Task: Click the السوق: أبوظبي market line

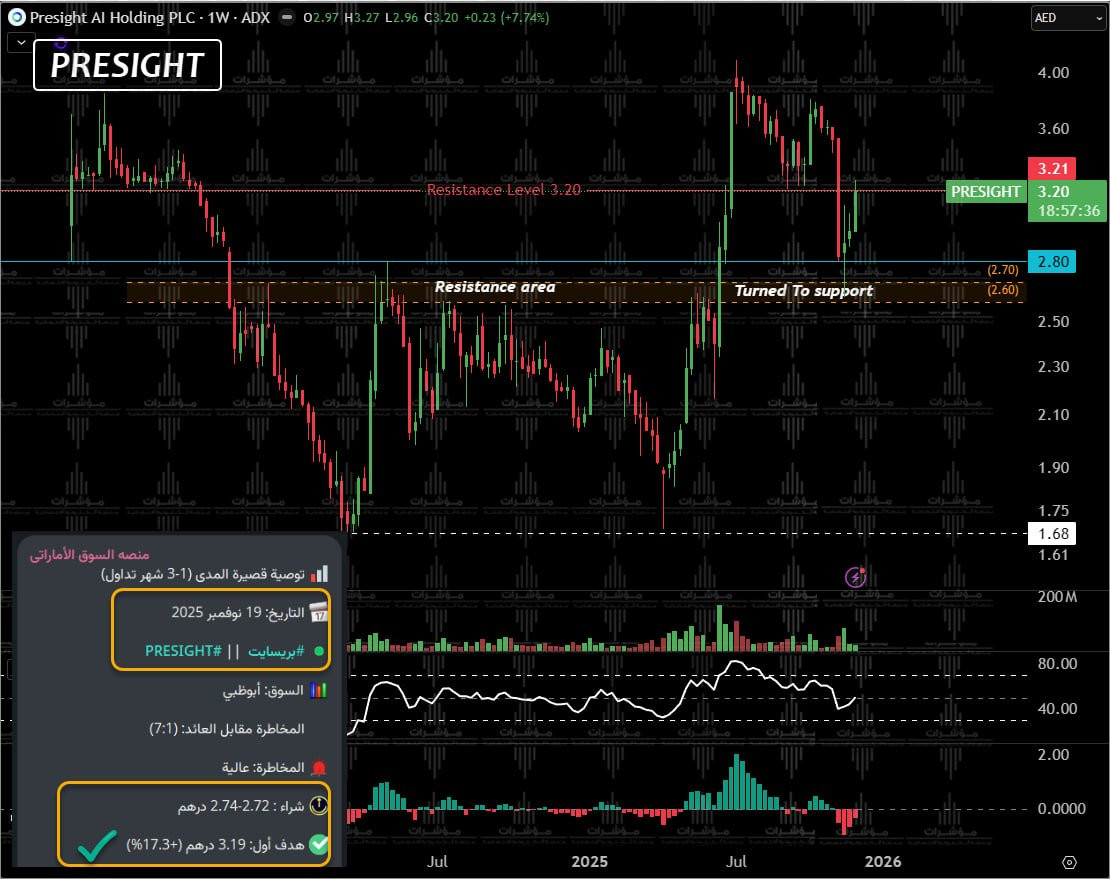Action: (x=263, y=690)
